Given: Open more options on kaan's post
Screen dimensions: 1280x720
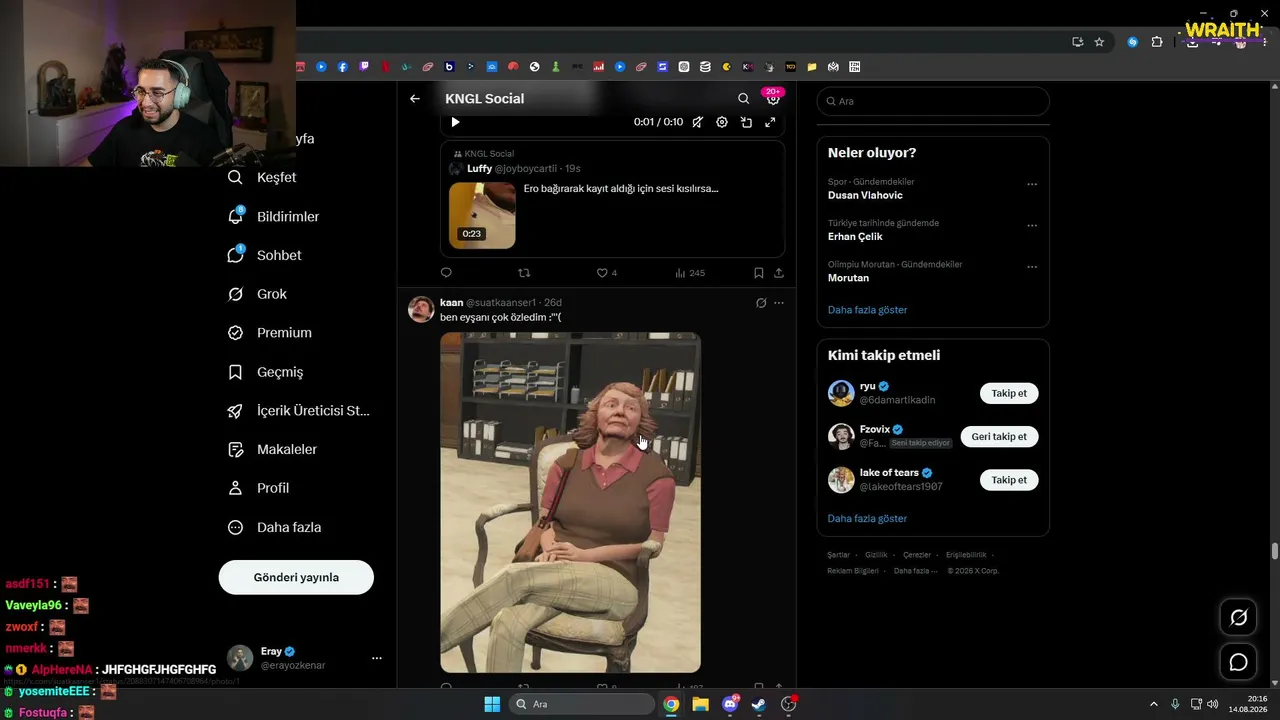Looking at the screenshot, I should coord(779,303).
